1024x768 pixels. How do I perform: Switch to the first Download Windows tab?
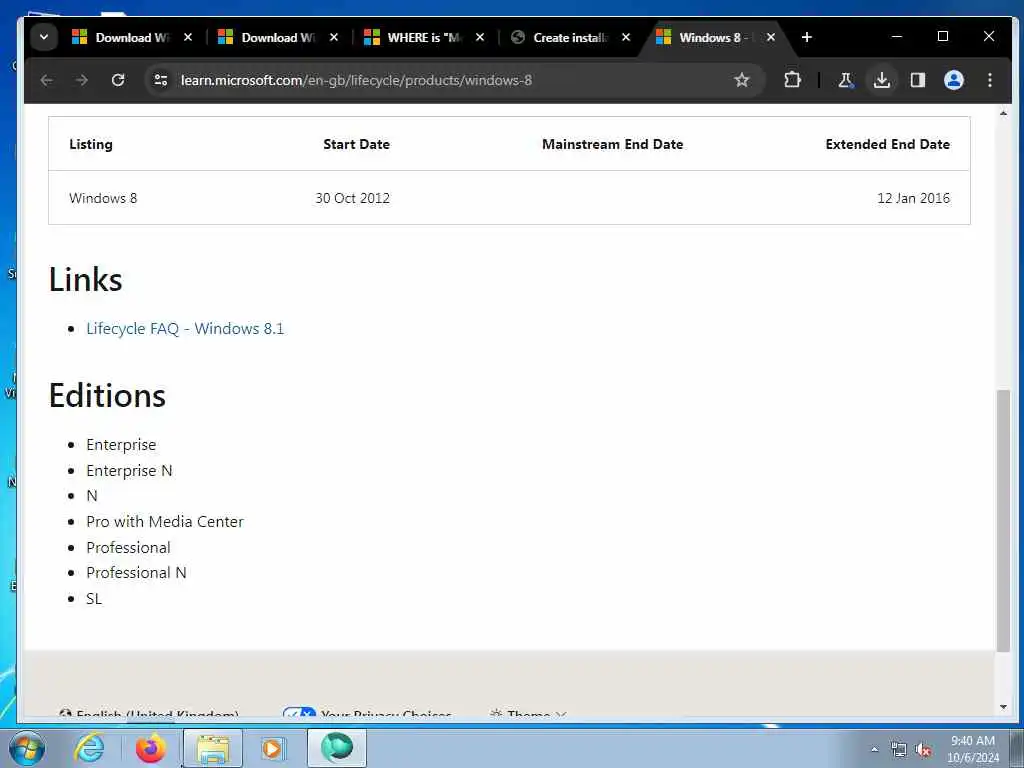pyautogui.click(x=133, y=37)
